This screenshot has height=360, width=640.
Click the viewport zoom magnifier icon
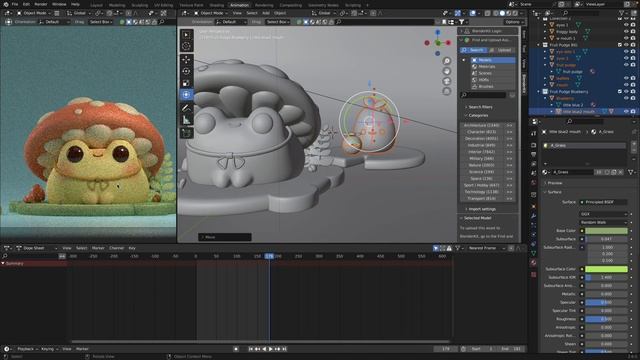(x=447, y=61)
